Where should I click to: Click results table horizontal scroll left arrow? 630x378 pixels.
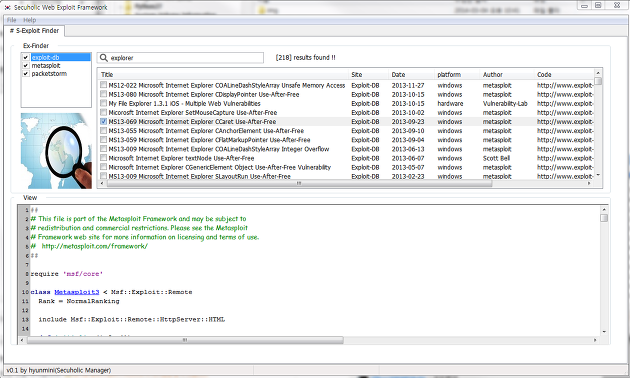[102, 183]
